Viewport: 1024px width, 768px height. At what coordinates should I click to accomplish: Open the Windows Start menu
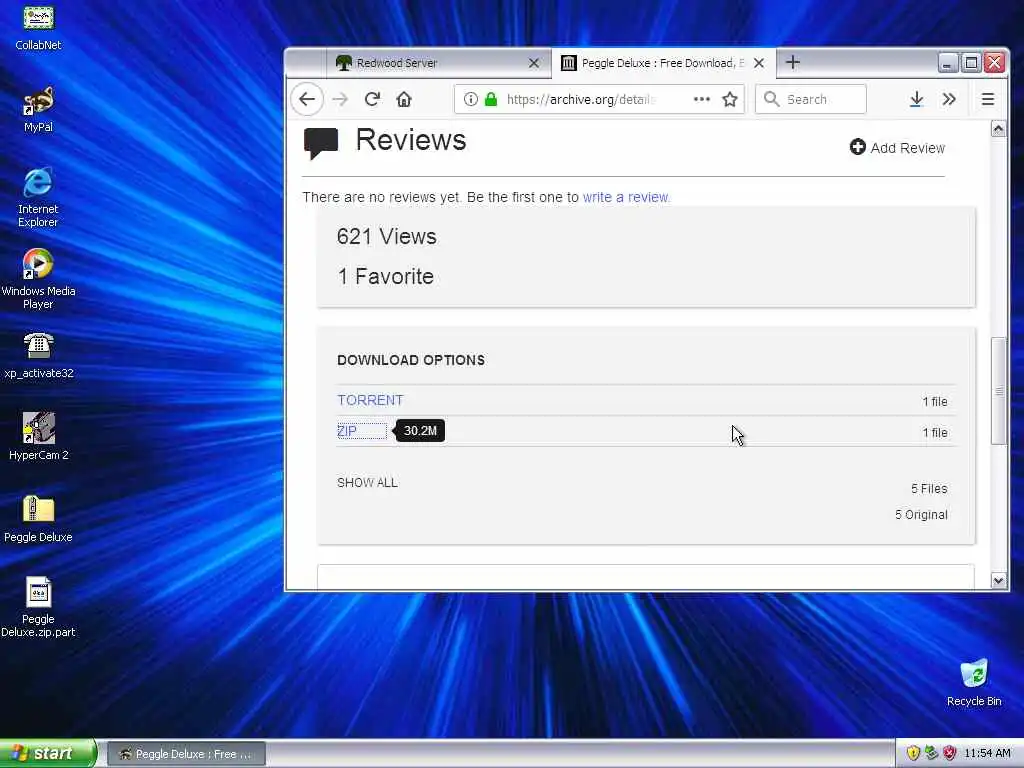(48, 753)
